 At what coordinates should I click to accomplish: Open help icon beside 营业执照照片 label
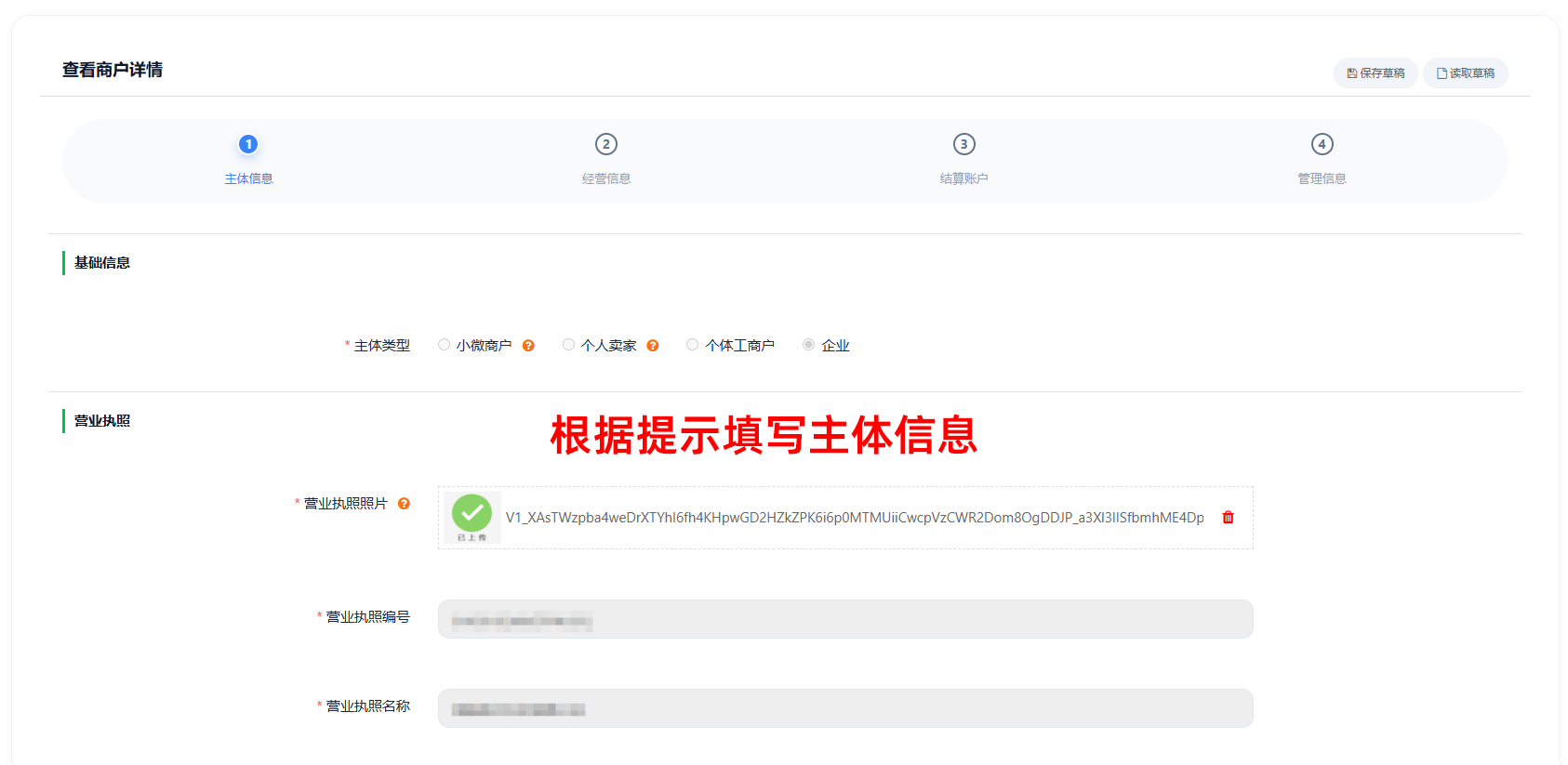tap(404, 504)
